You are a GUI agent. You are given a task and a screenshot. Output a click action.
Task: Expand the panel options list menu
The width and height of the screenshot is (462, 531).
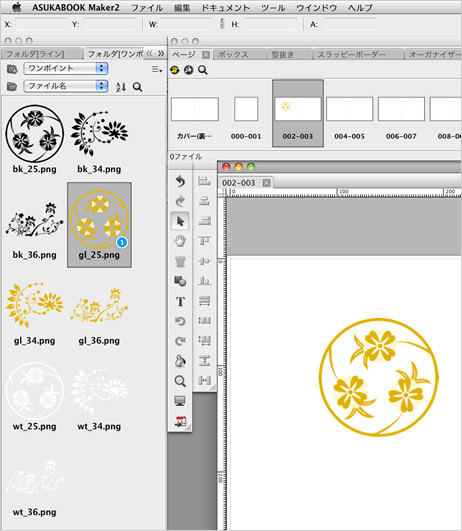pos(156,69)
